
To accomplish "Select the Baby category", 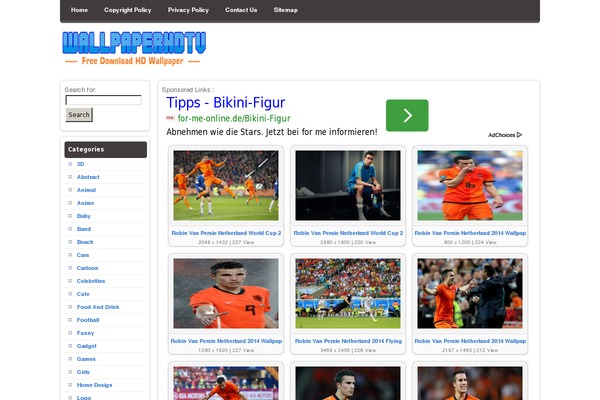I will point(83,216).
